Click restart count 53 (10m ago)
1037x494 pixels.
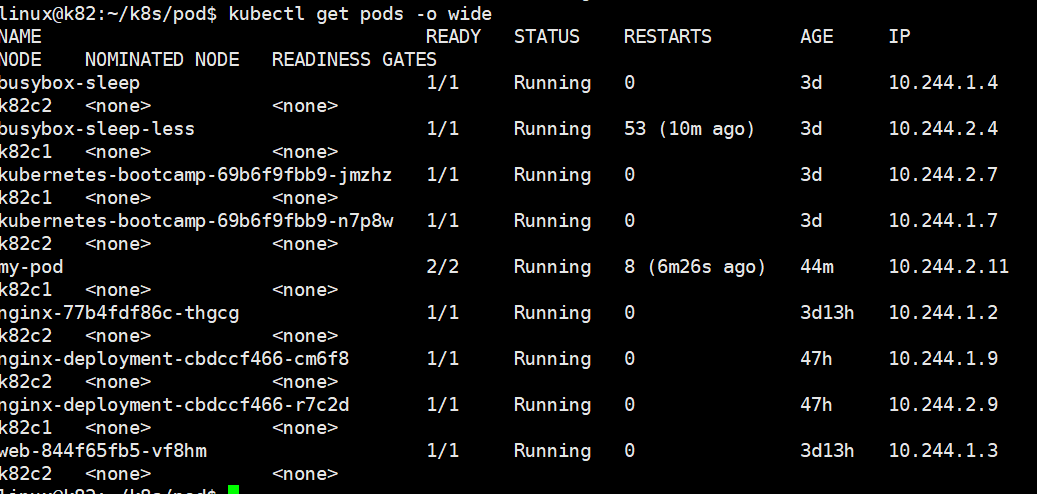pyautogui.click(x=689, y=129)
